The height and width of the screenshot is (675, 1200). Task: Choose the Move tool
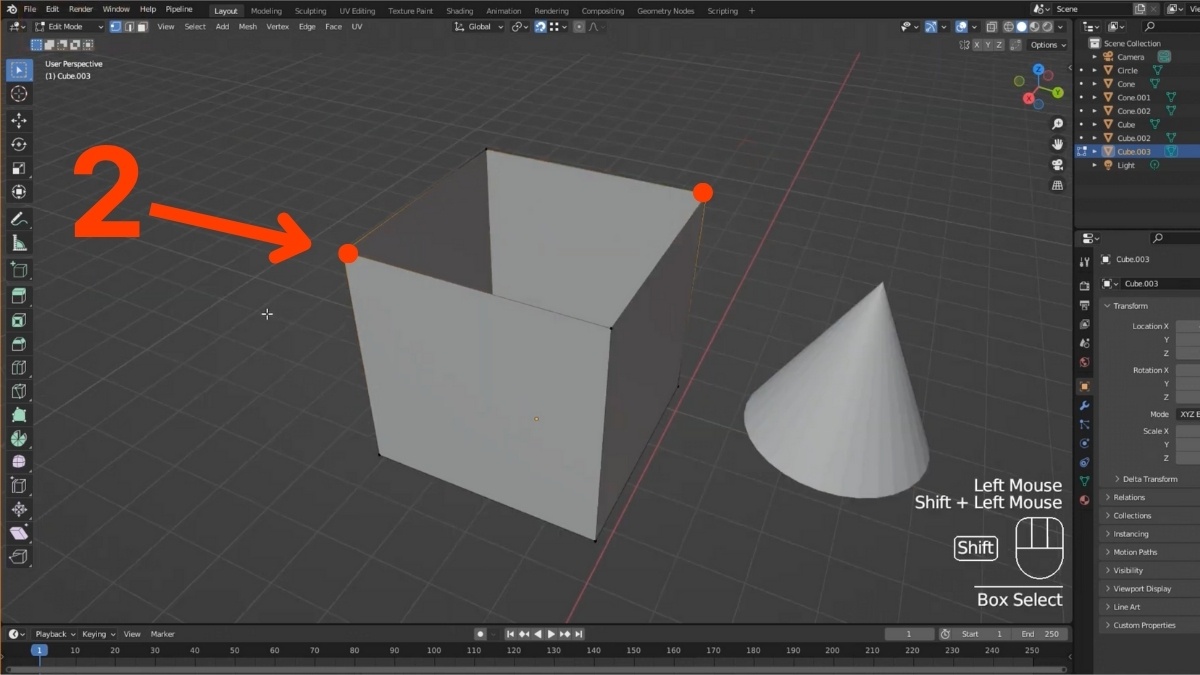coord(19,120)
